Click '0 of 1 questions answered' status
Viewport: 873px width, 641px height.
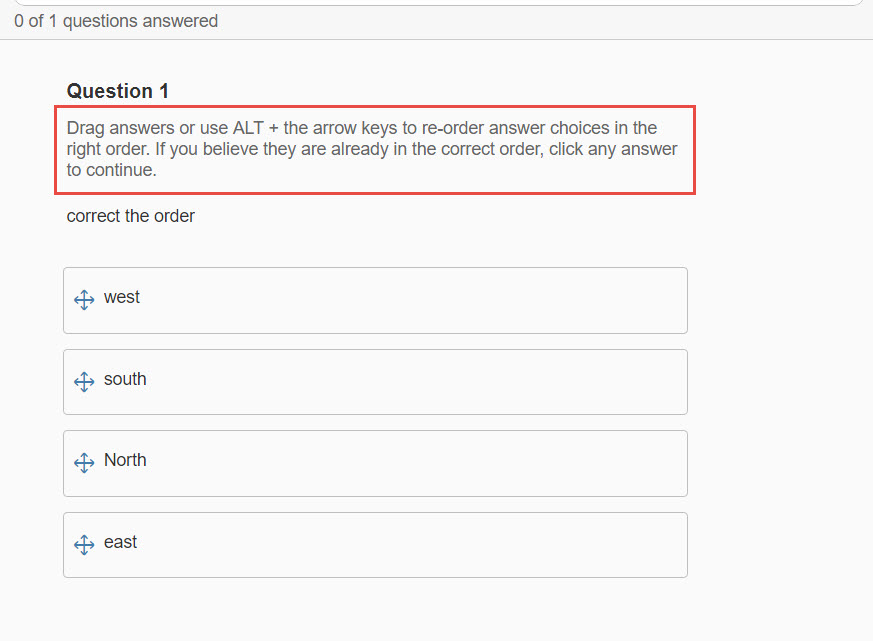coord(116,21)
